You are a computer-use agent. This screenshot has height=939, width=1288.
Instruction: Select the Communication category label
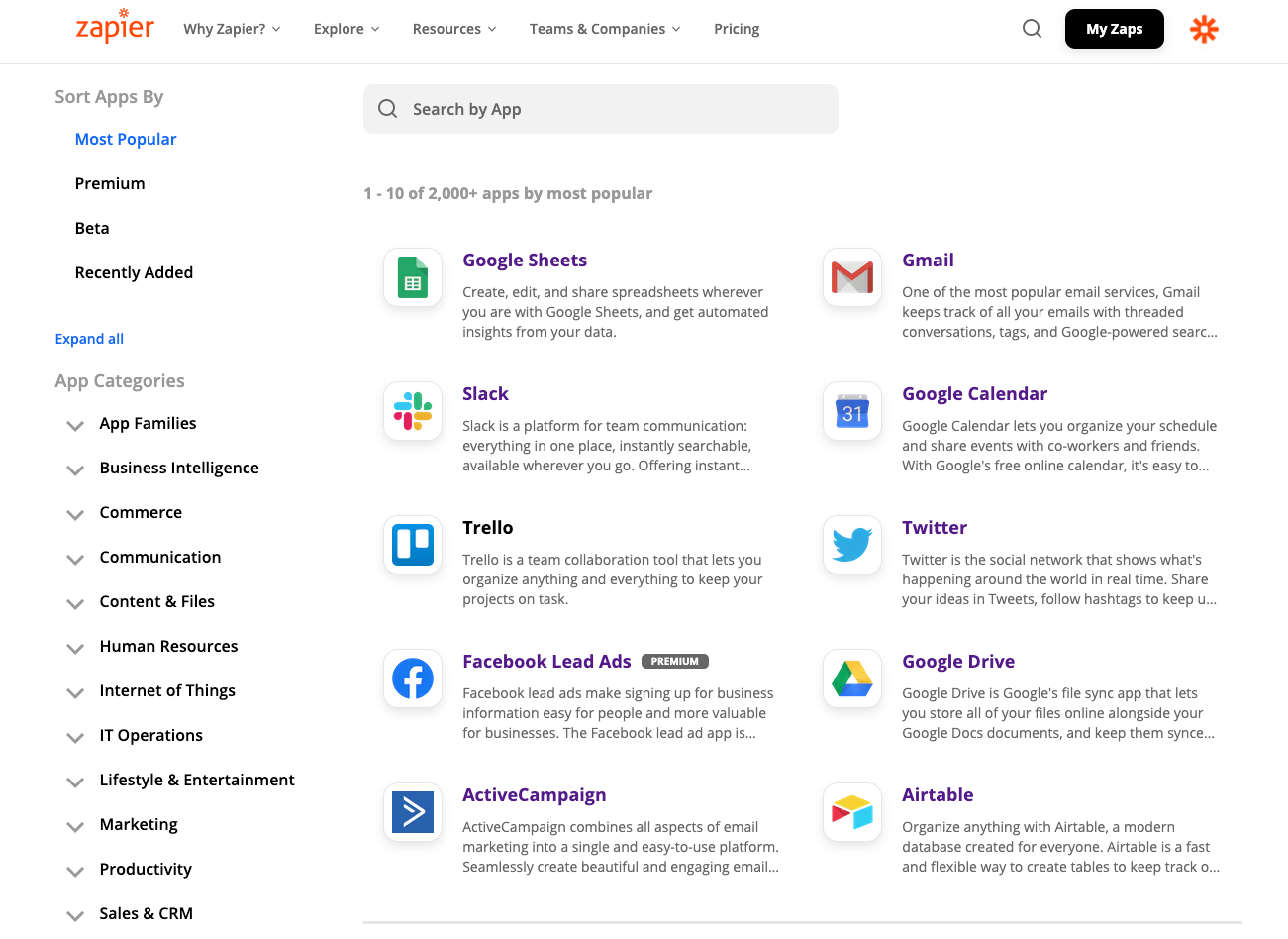coord(160,557)
